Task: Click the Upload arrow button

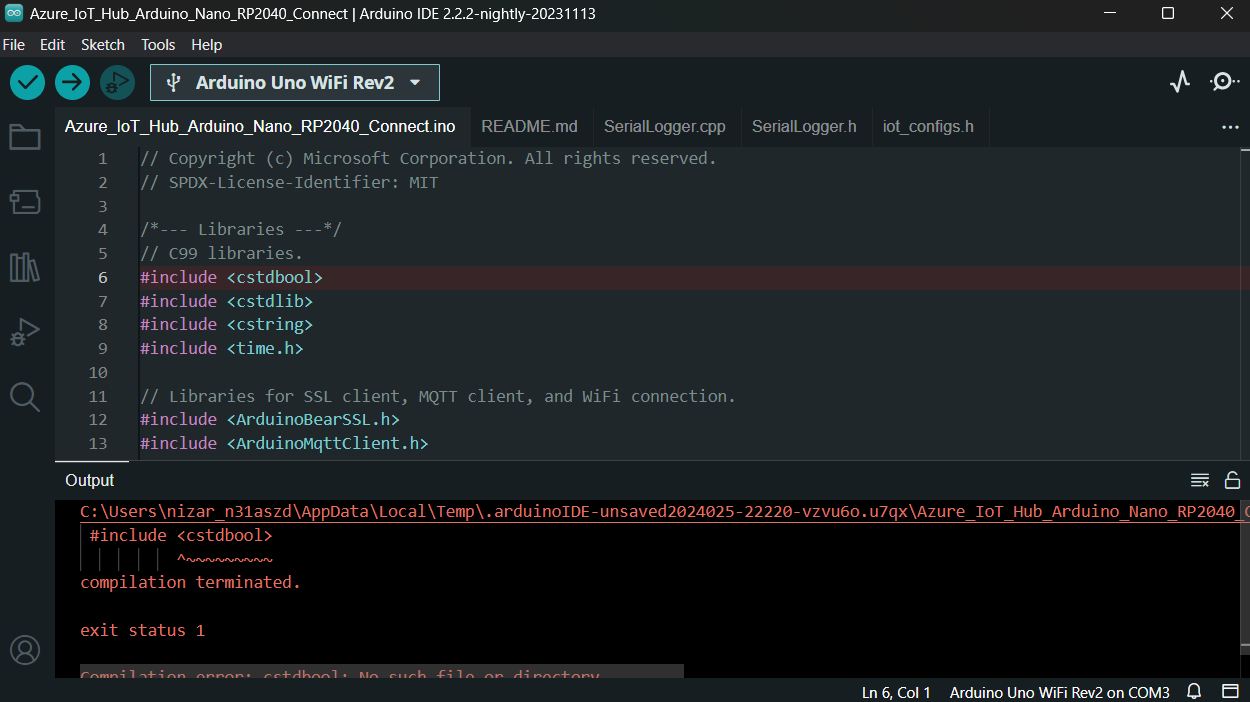Action: pos(72,82)
